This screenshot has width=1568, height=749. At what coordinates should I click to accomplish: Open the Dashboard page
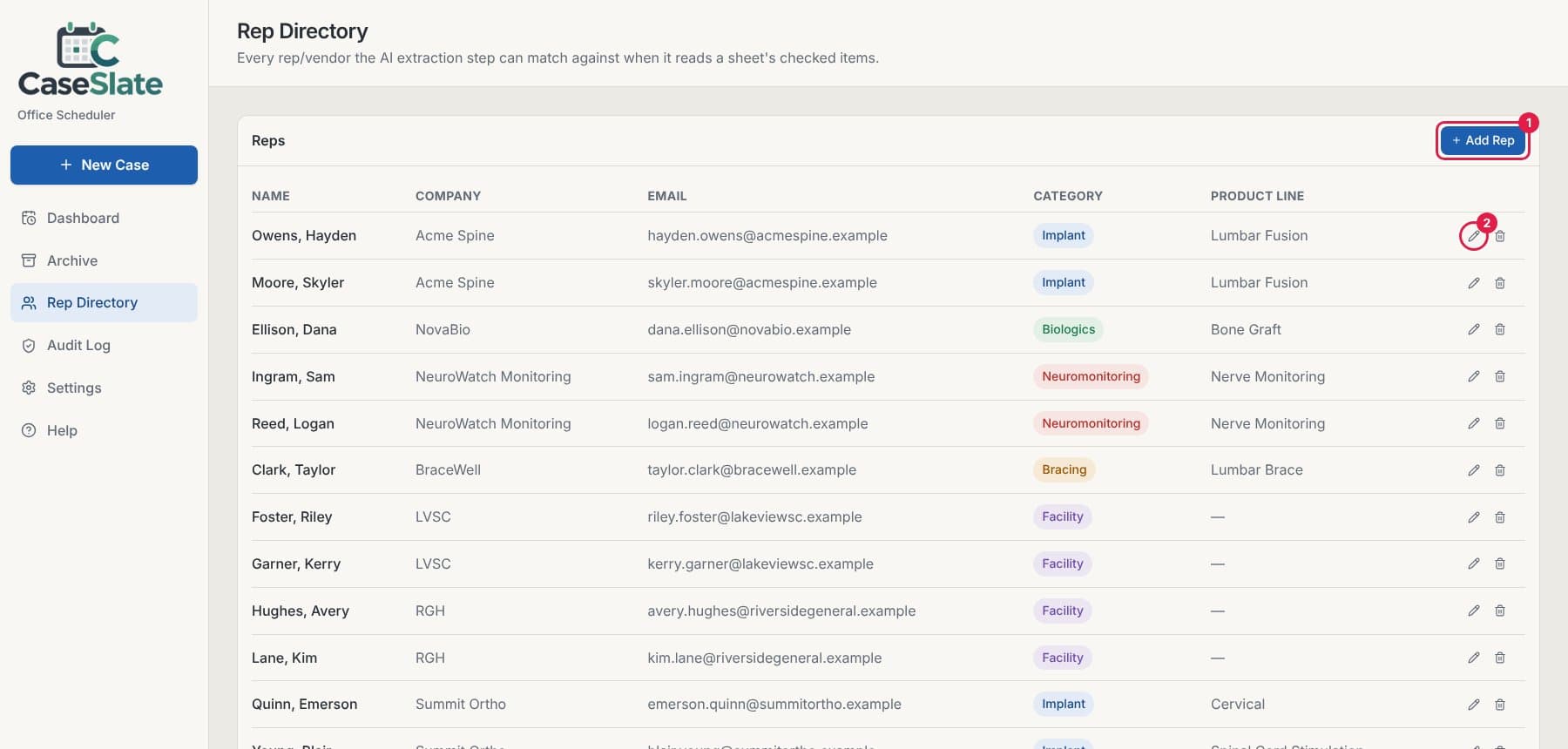point(104,218)
